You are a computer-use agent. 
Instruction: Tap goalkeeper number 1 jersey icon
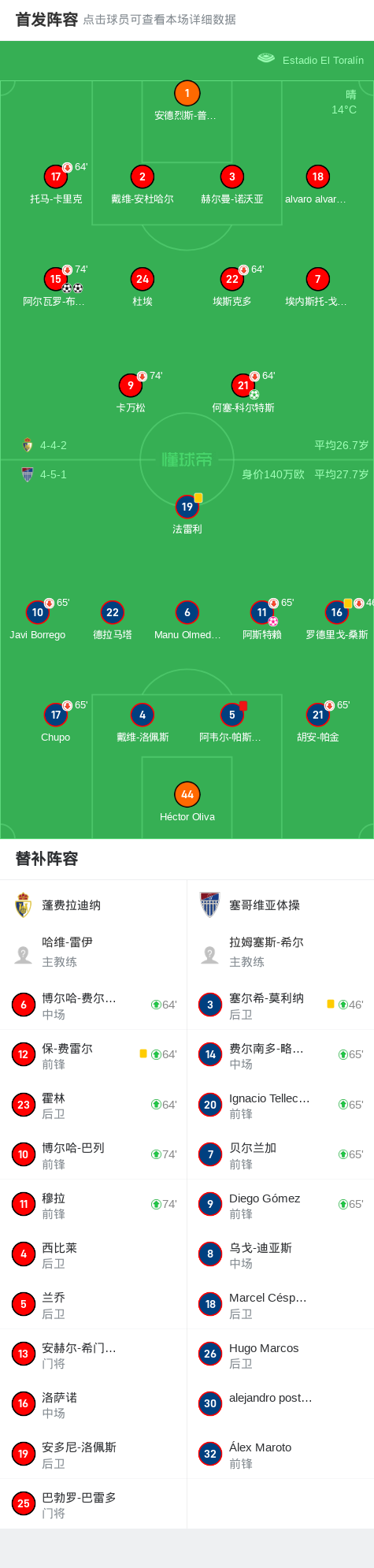click(187, 93)
